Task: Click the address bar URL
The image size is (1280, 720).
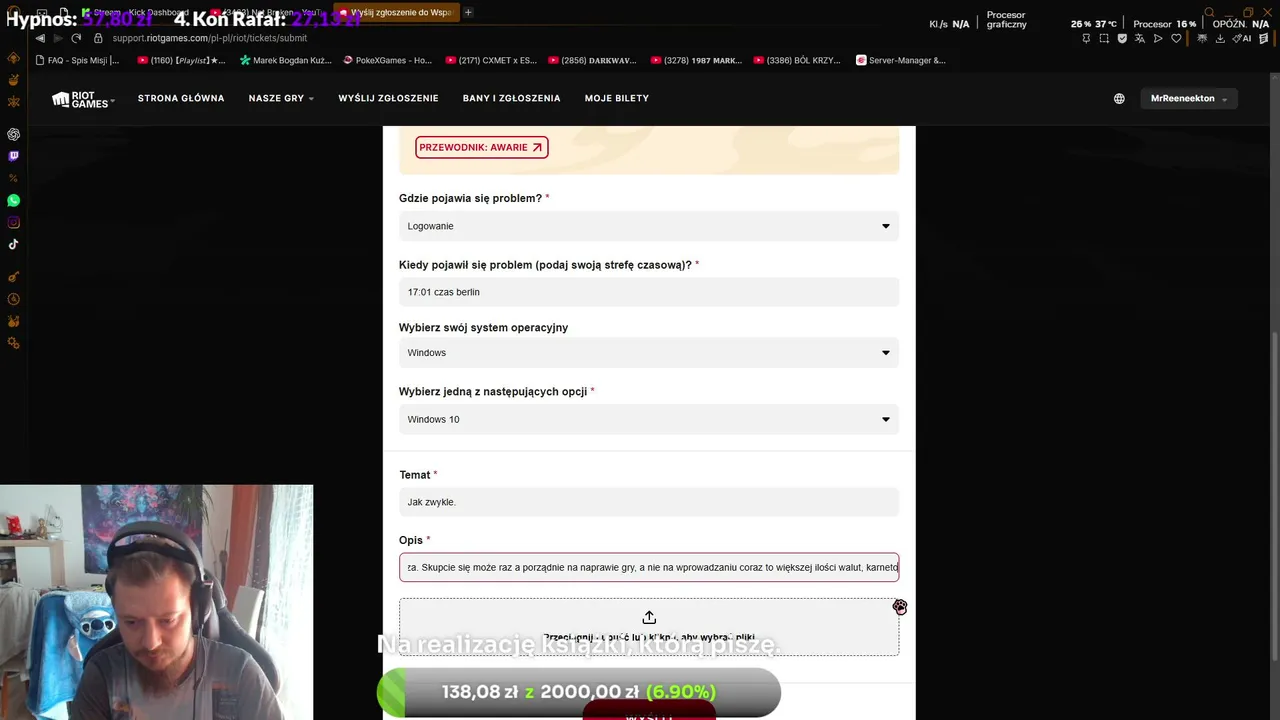Action: tap(210, 38)
